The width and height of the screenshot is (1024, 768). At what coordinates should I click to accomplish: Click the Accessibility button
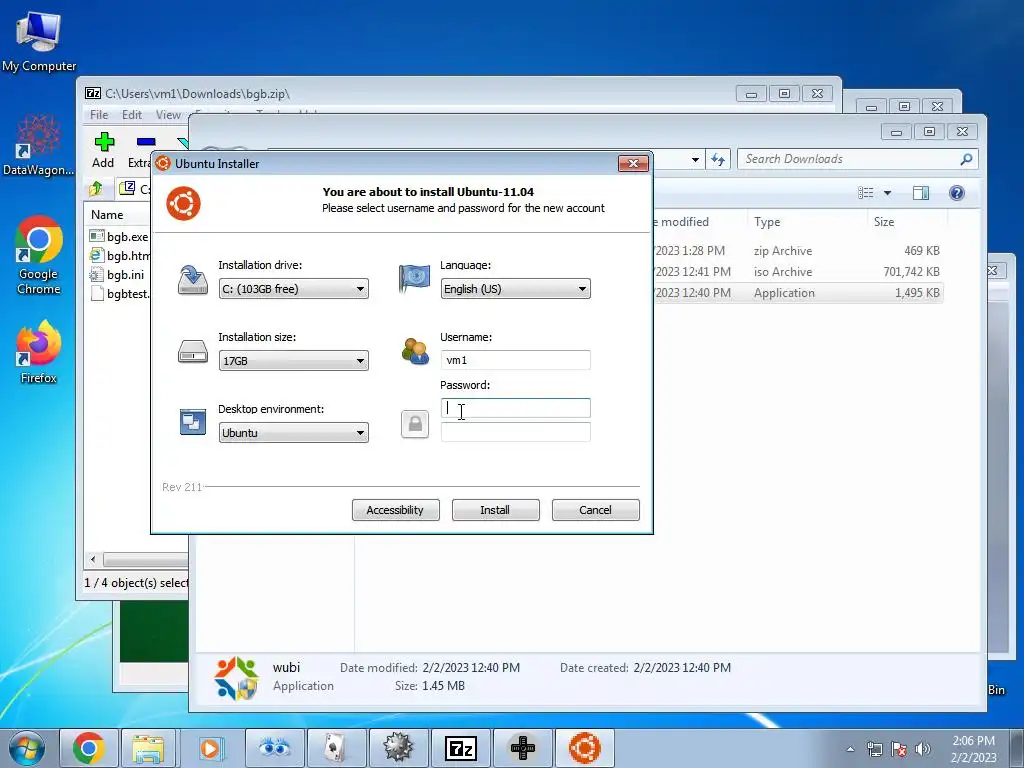point(395,510)
